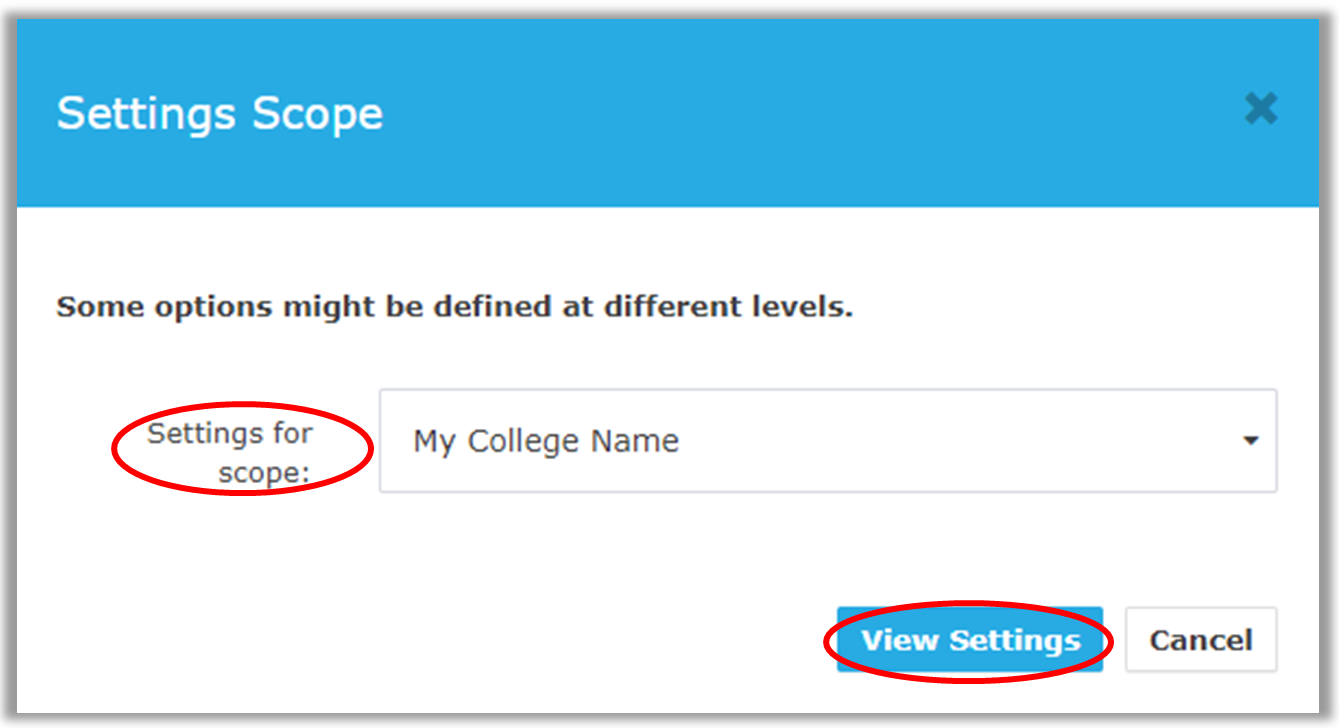Click the small triangle in scope combo box
This screenshot has height=728, width=1339.
point(1250,441)
